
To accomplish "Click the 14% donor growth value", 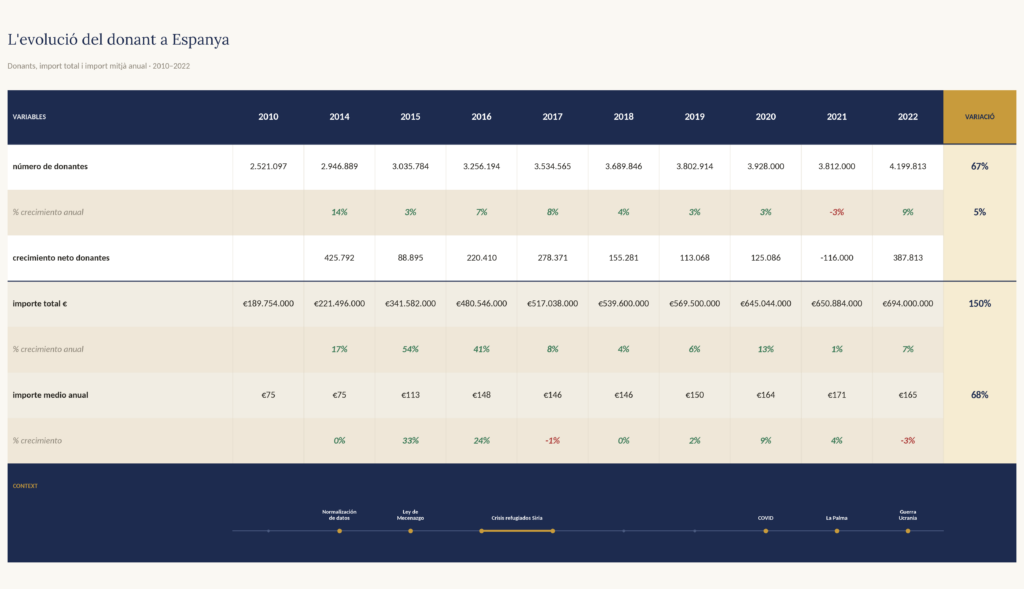I will click(x=340, y=212).
